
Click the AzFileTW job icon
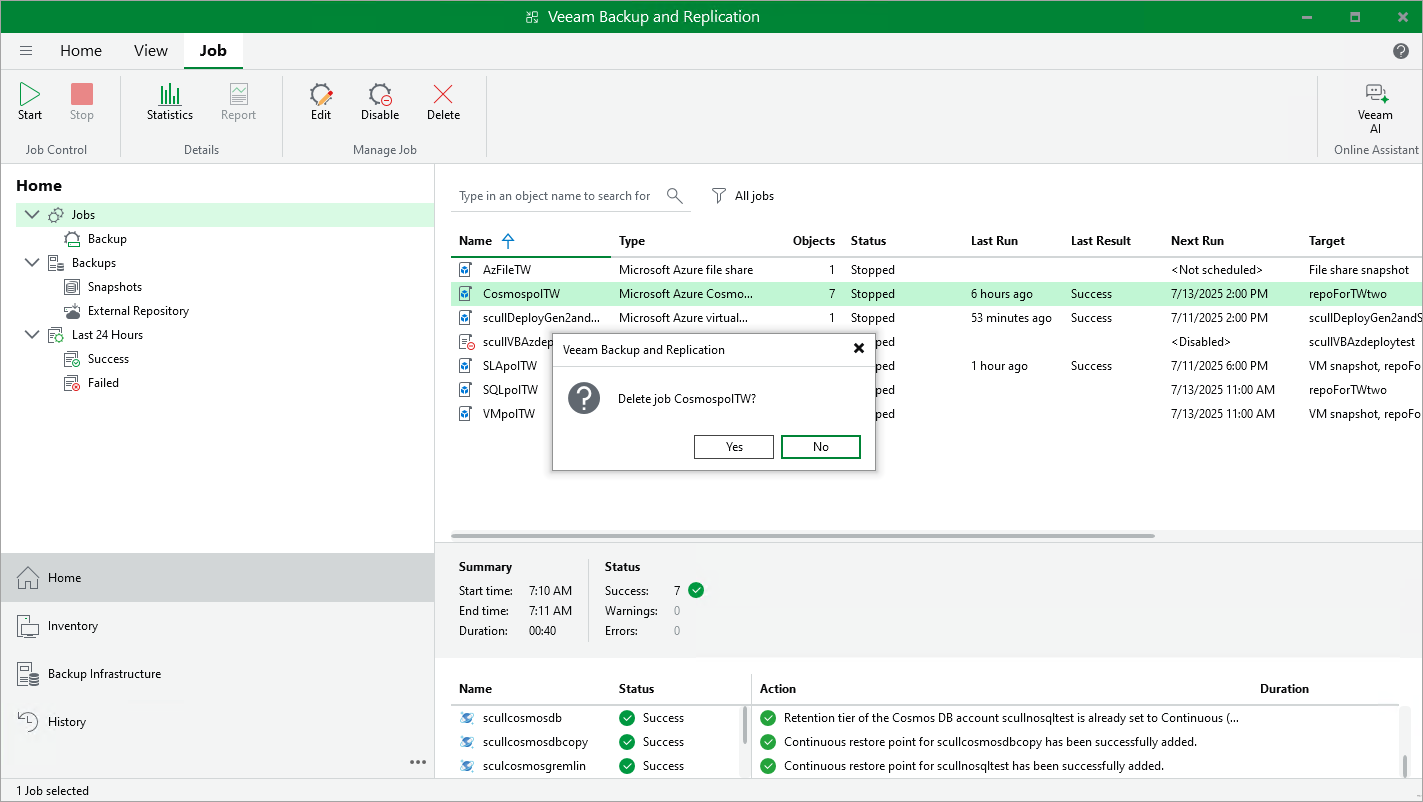click(465, 270)
